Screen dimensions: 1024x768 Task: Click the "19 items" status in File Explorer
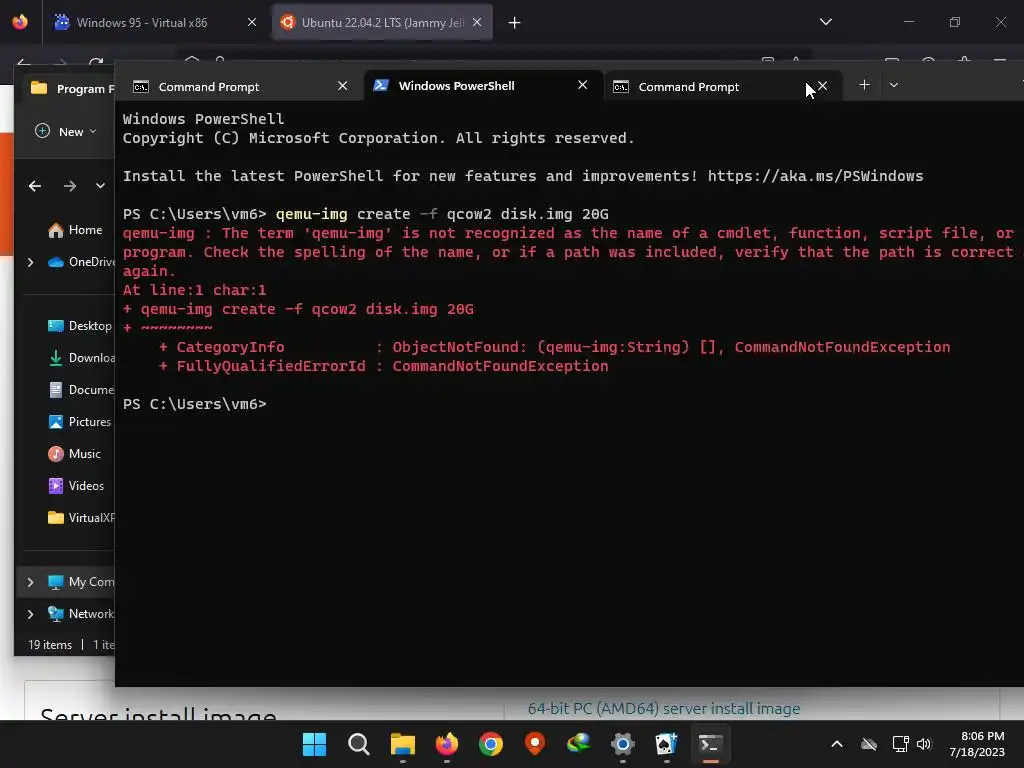[x=50, y=645]
